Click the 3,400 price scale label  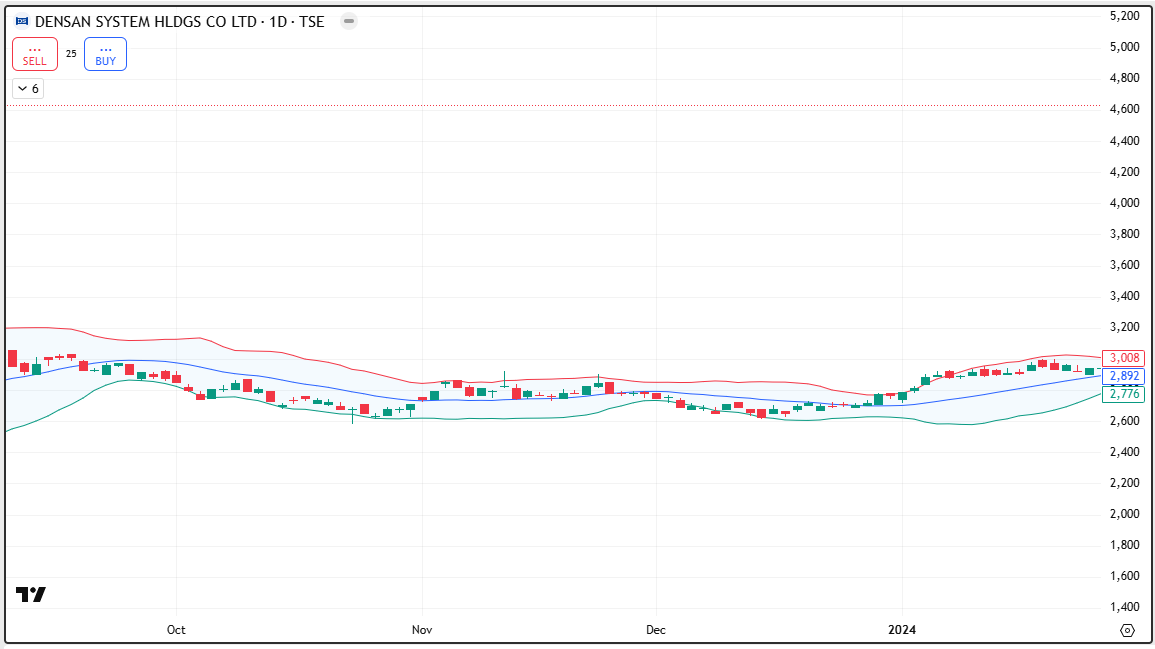coord(1124,296)
